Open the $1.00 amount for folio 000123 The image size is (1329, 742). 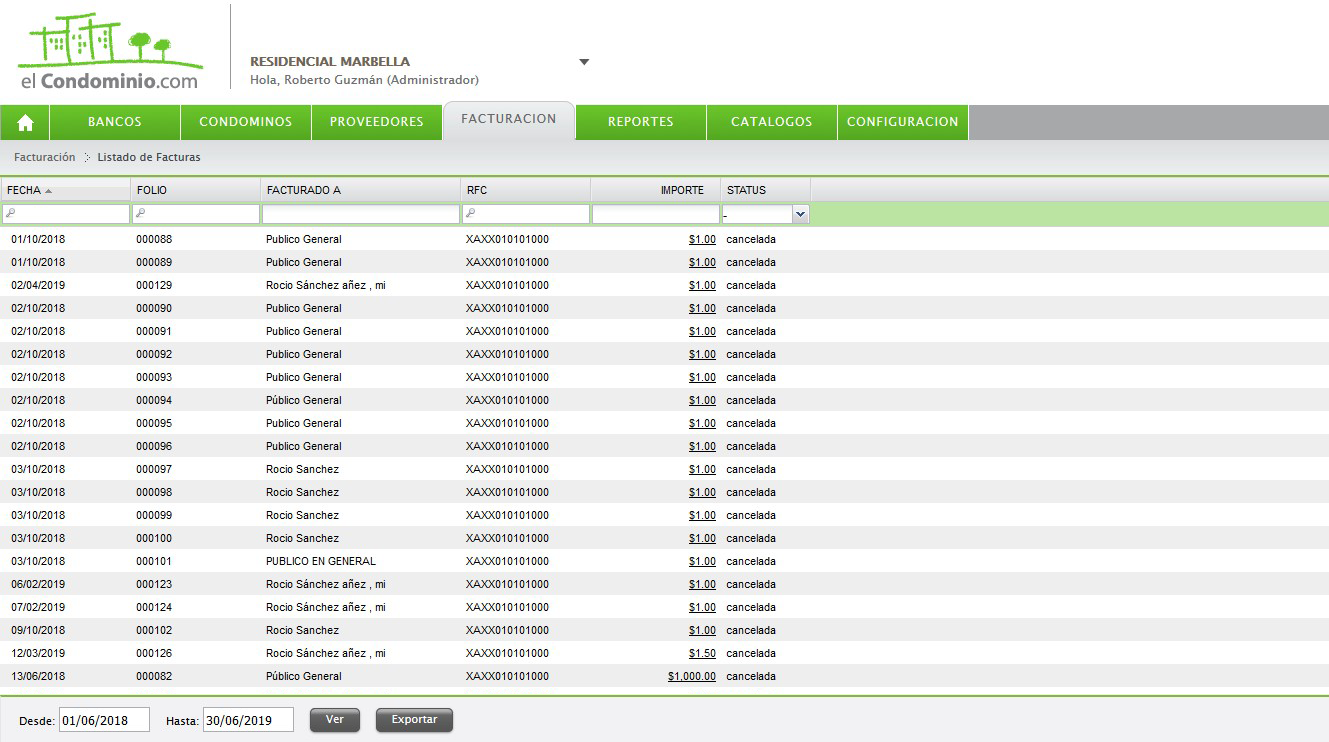tap(702, 585)
